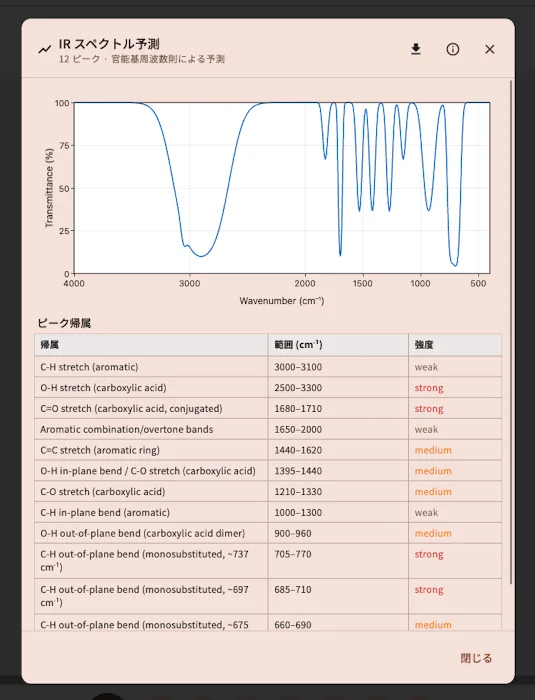Download the IR spectrum via download icon
Viewport: 535px width, 700px height.
(x=416, y=49)
